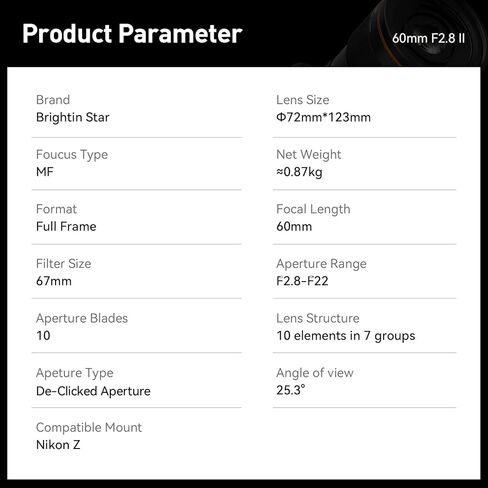The image size is (488, 488).
Task: Click the Product Parameter heading
Action: [x=132, y=34]
